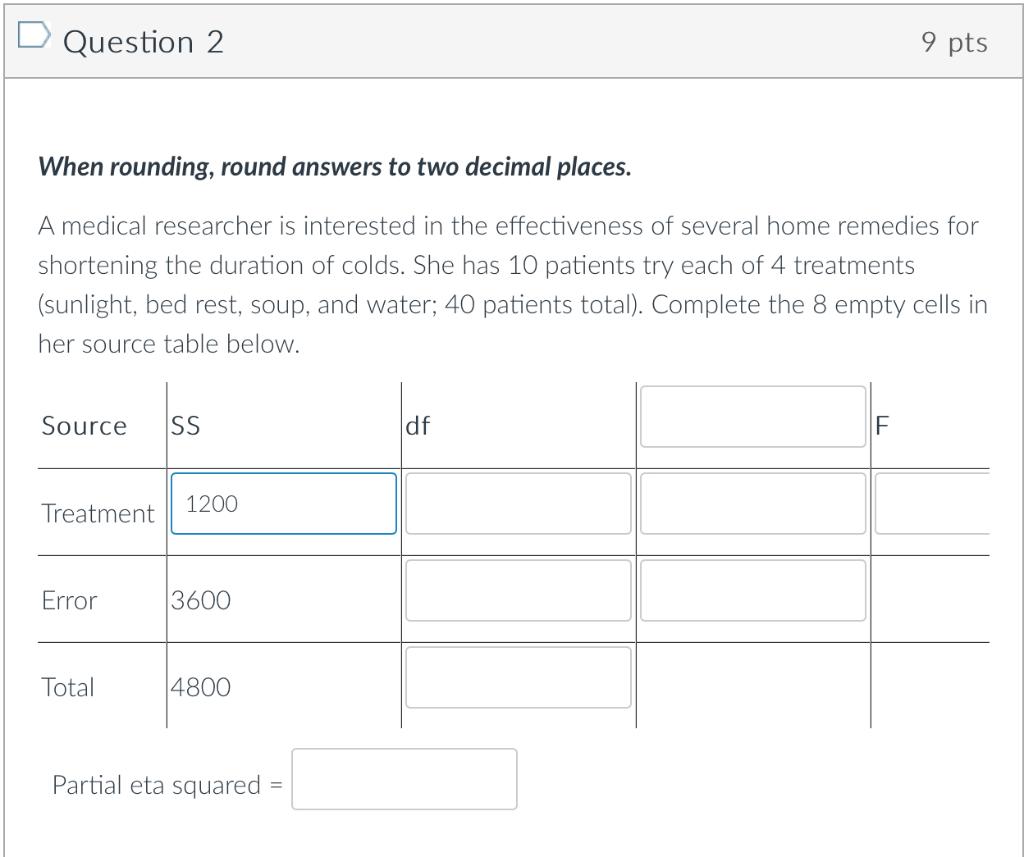Image resolution: width=1024 pixels, height=857 pixels.
Task: Click the Question 2 heading
Action: point(142,41)
